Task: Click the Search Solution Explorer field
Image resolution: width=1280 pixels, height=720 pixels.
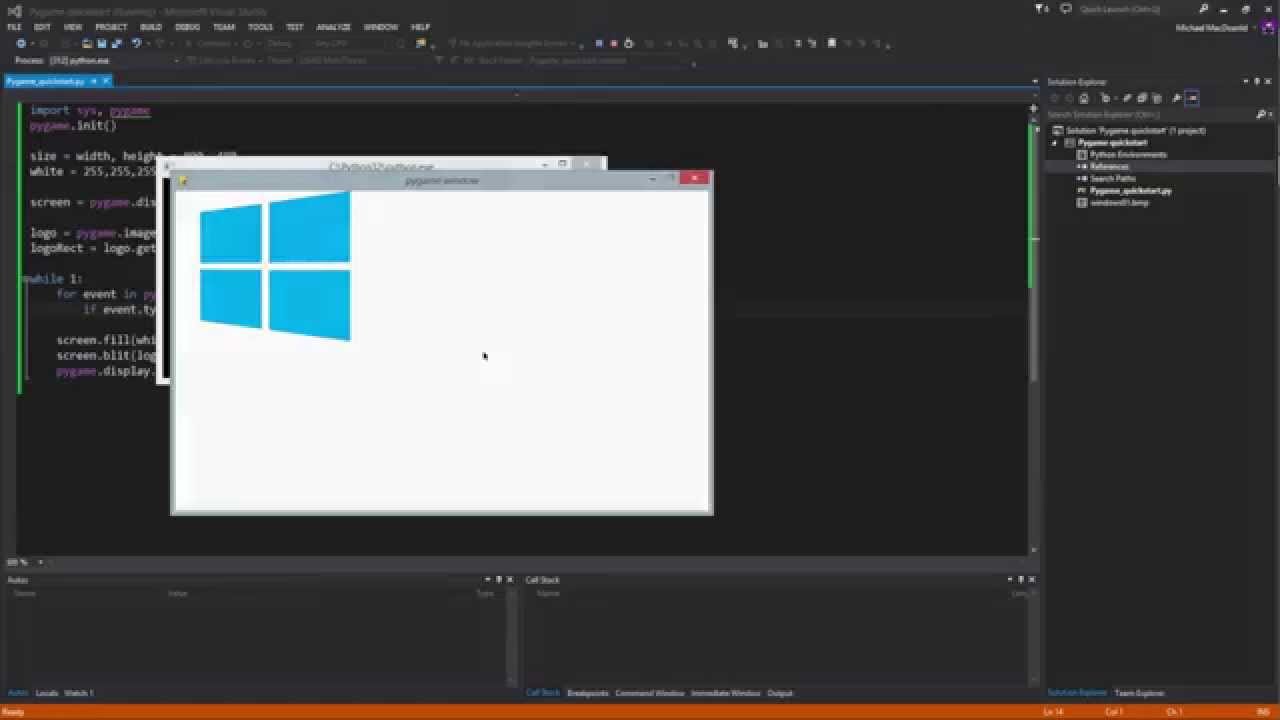Action: 1150,115
